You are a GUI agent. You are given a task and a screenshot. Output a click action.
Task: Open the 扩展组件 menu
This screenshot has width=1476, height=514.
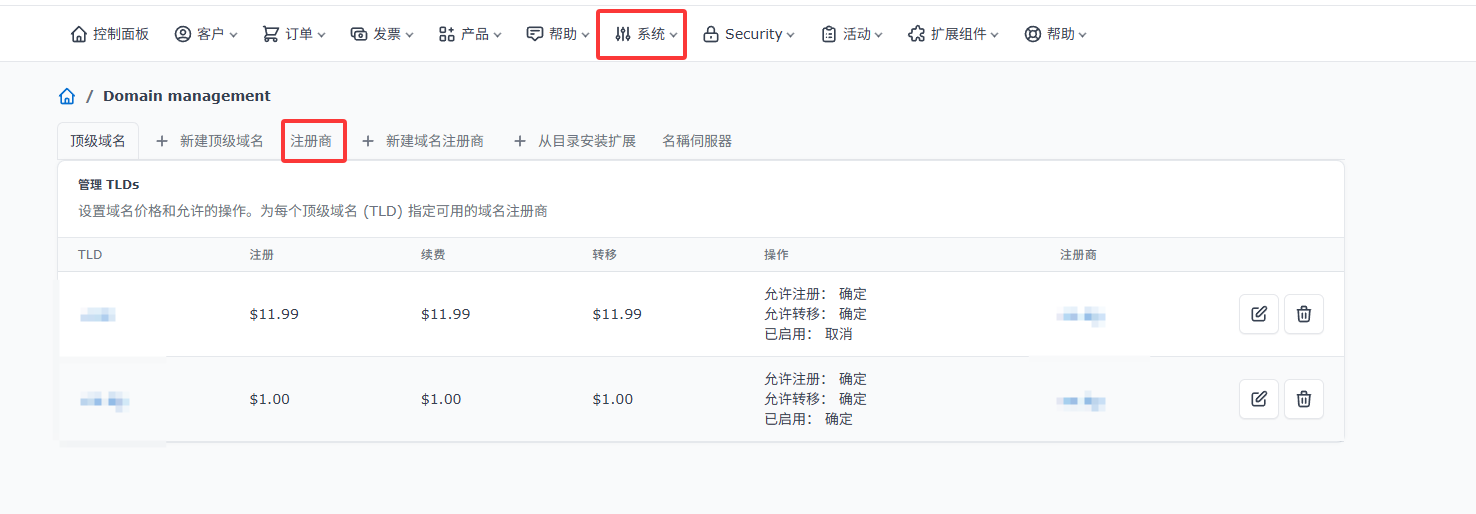point(954,34)
